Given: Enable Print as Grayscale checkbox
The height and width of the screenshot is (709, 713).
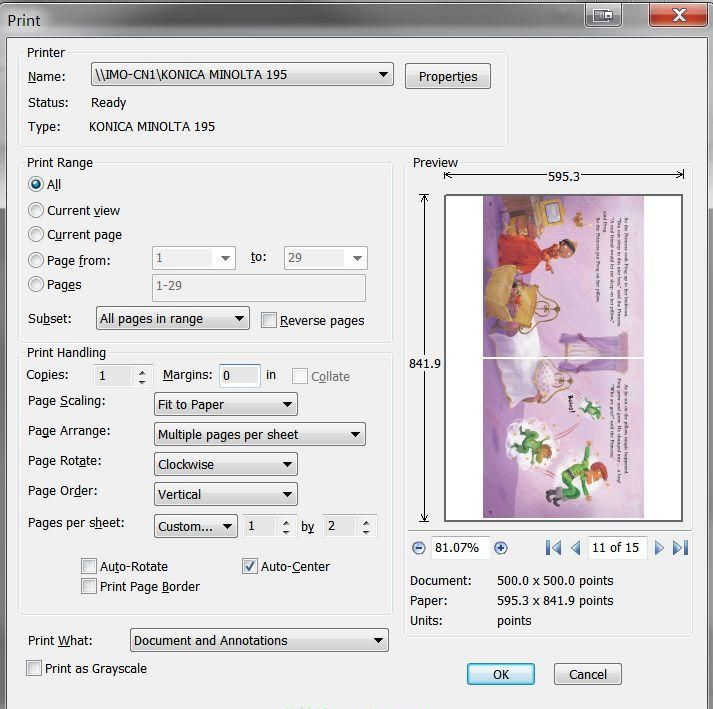Looking at the screenshot, I should [34, 669].
